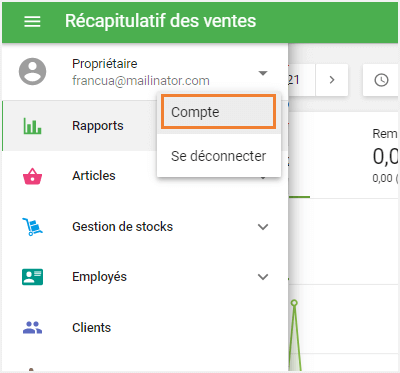Click the Propriétaire label
Image resolution: width=400 pixels, height=373 pixels.
pyautogui.click(x=105, y=63)
